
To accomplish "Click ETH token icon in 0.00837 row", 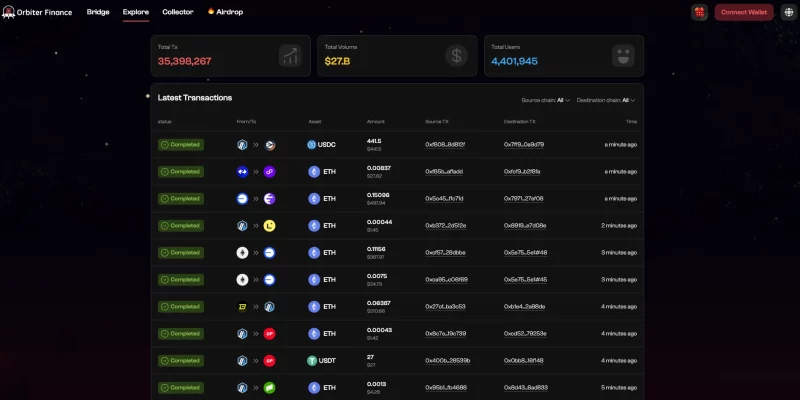I will (314, 172).
